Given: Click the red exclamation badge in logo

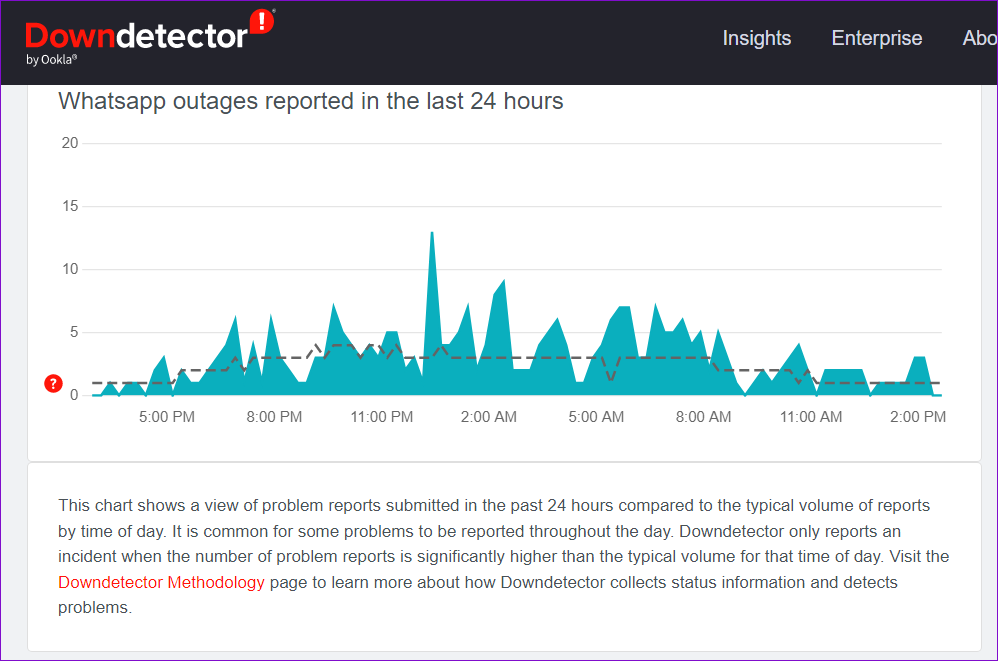Looking at the screenshot, I should [x=262, y=22].
